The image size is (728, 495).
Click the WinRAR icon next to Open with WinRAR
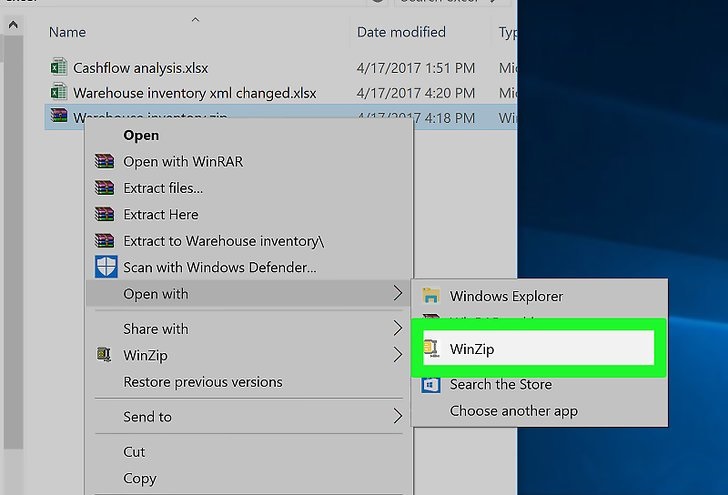pos(104,161)
